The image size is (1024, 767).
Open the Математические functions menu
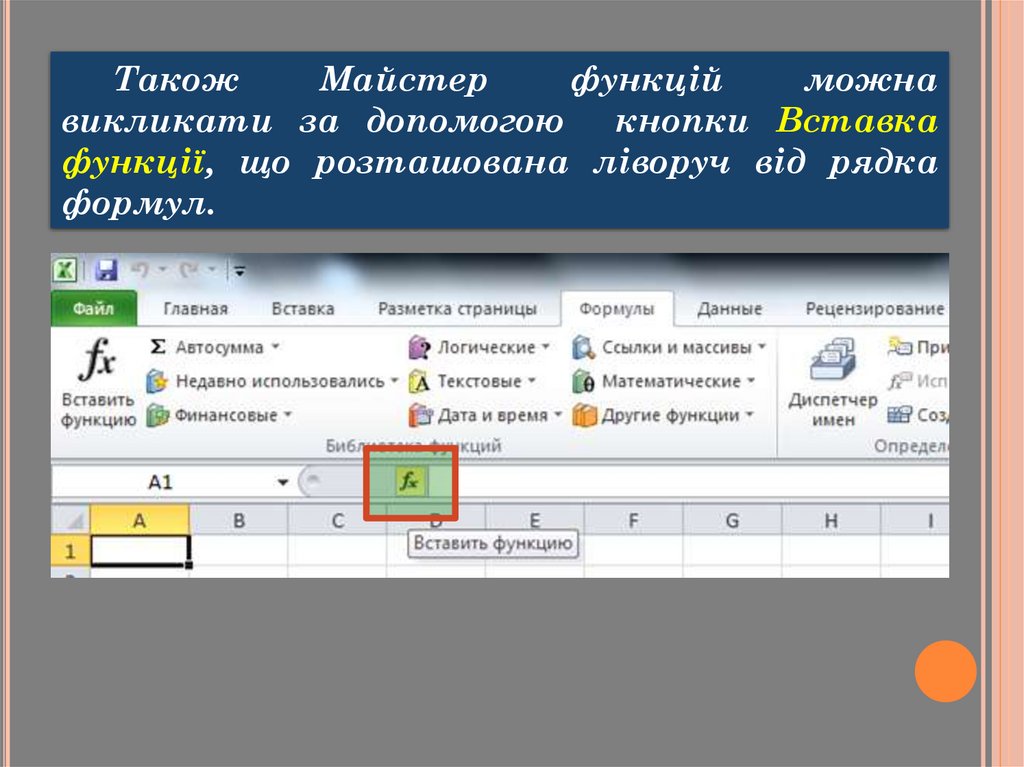(x=664, y=381)
